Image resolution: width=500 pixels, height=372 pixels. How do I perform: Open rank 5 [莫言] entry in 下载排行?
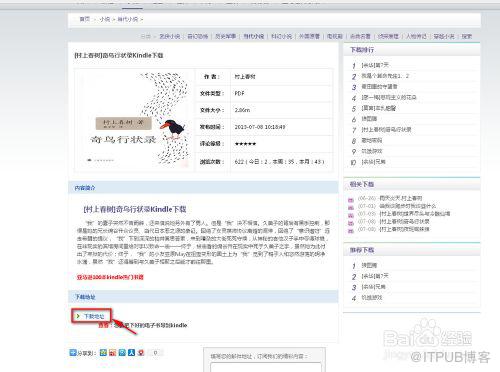(379, 108)
